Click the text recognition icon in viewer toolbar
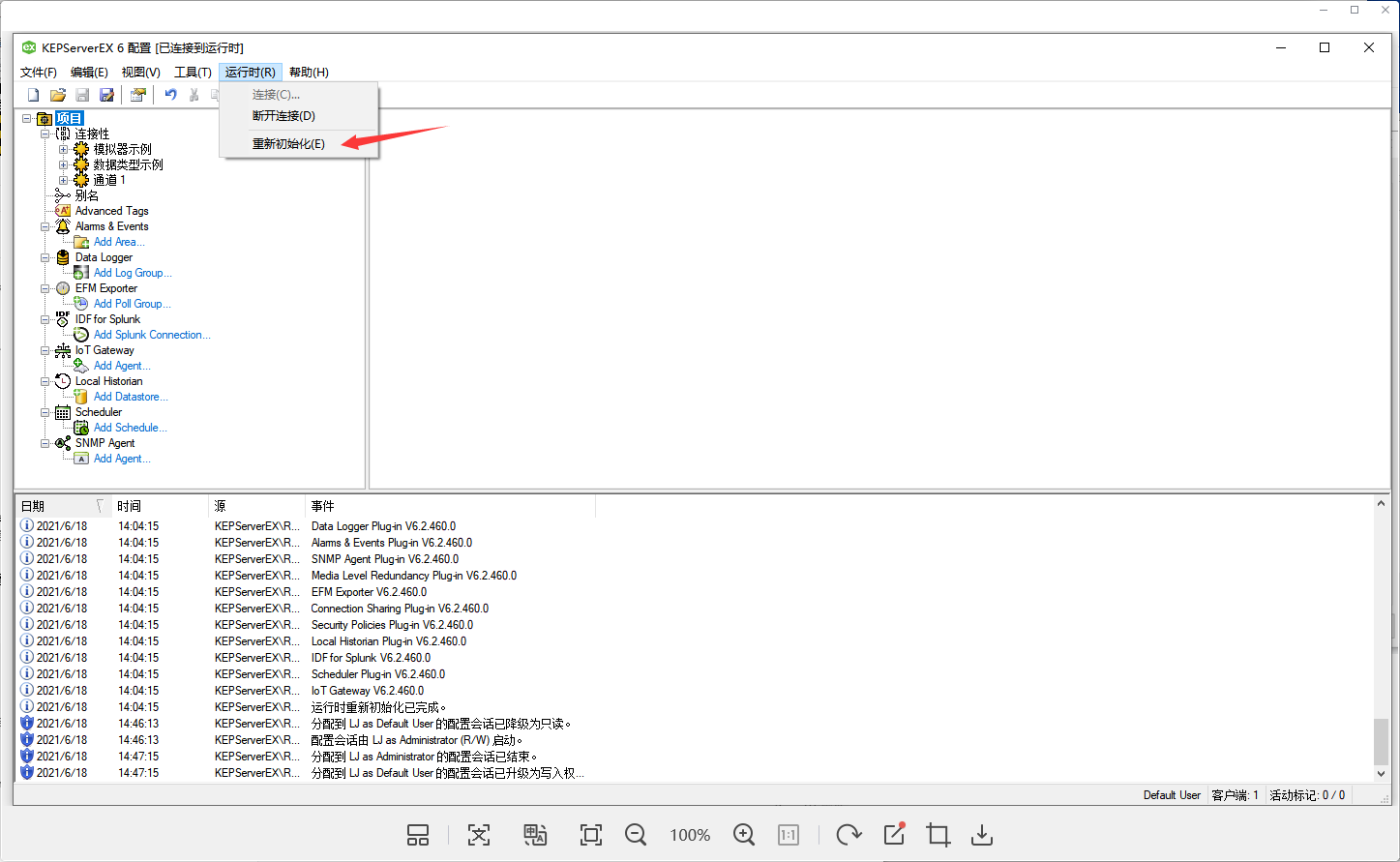Viewport: 1400px width, 862px height. pos(479,835)
